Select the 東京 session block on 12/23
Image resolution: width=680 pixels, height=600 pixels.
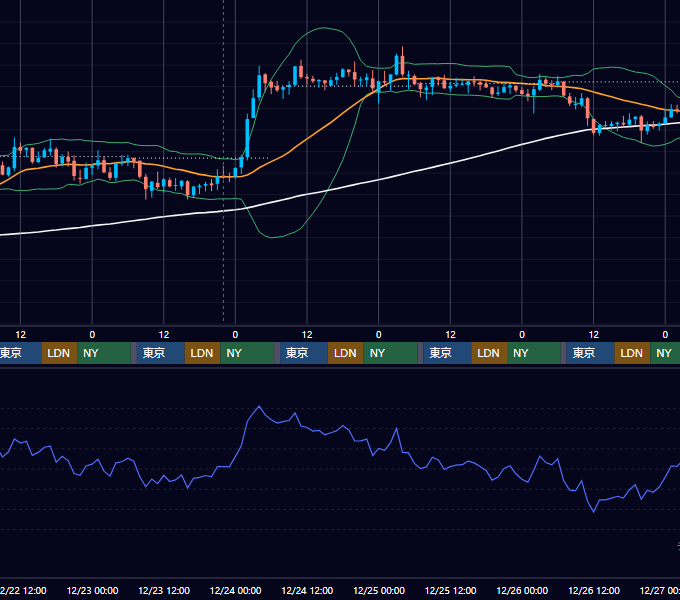tap(160, 353)
